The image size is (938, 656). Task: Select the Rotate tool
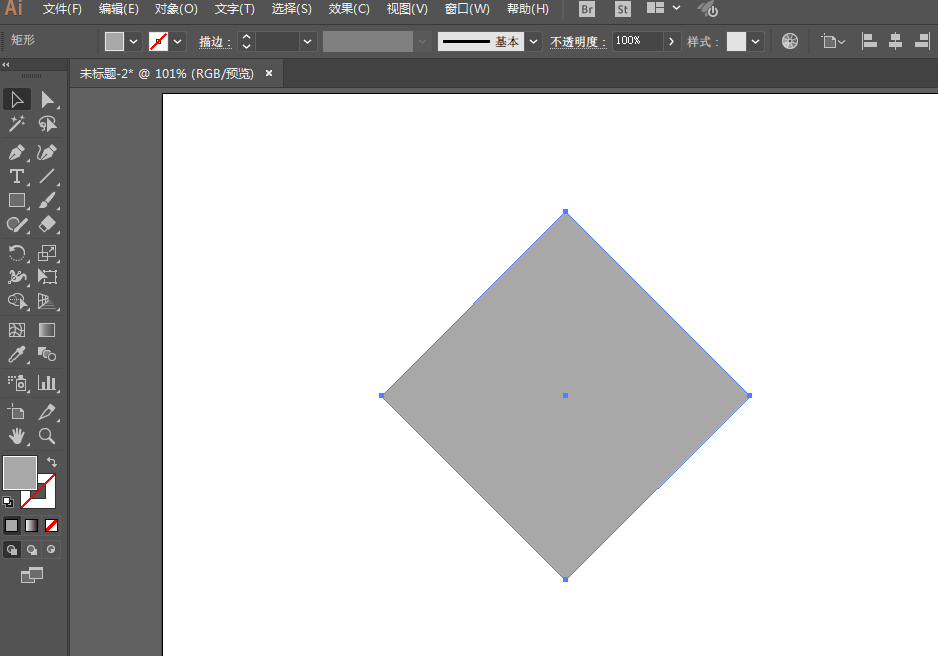coord(17,253)
